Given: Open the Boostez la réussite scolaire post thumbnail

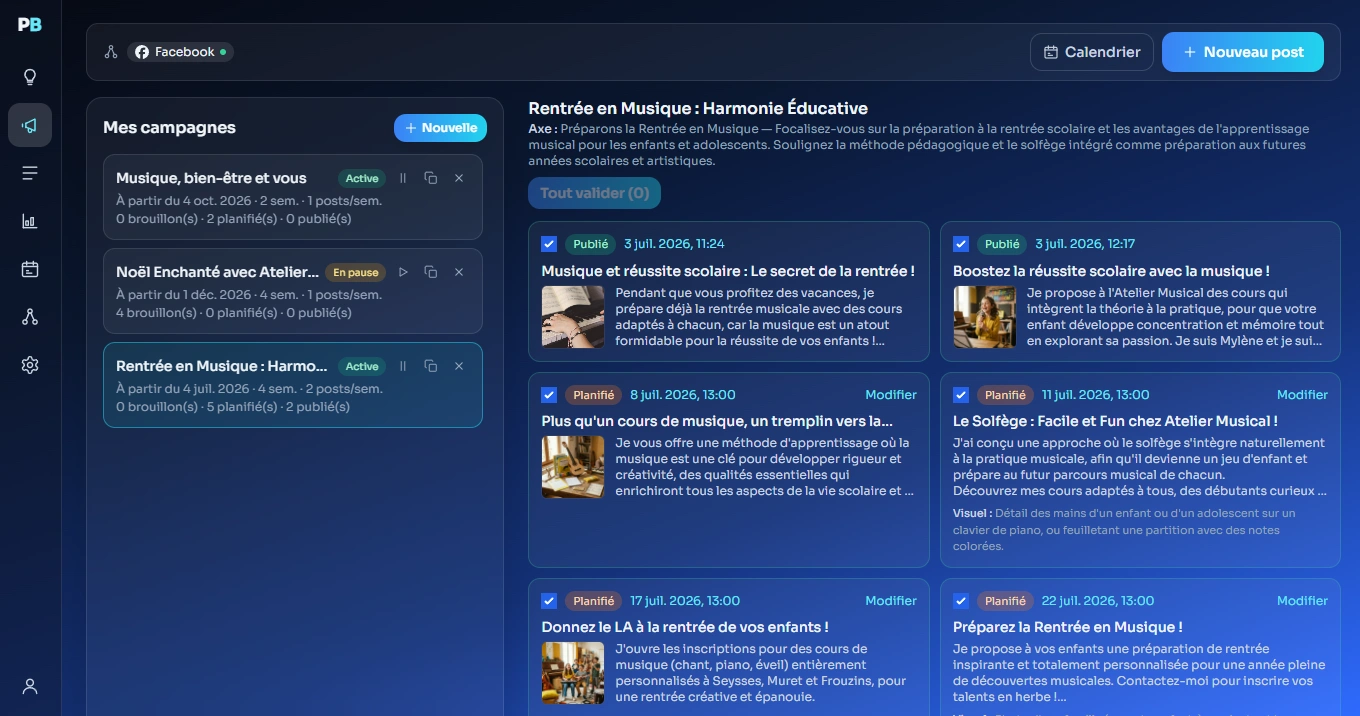Looking at the screenshot, I should pyautogui.click(x=985, y=317).
